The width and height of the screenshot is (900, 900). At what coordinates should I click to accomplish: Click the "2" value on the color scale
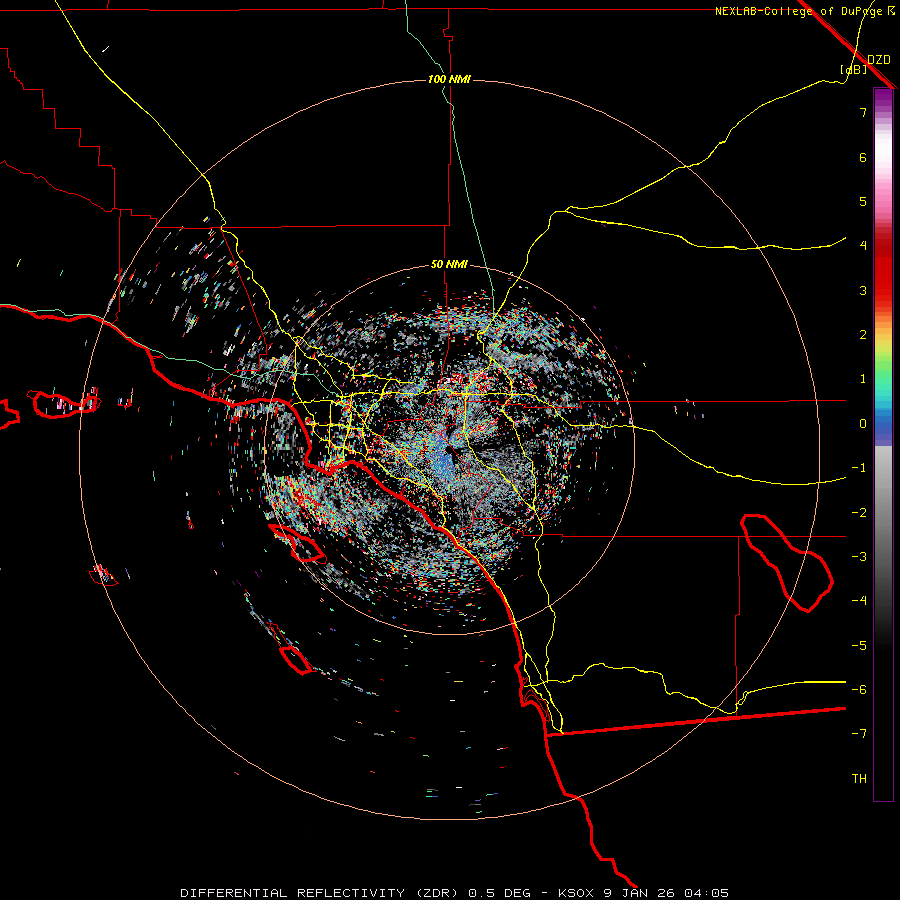(x=863, y=335)
